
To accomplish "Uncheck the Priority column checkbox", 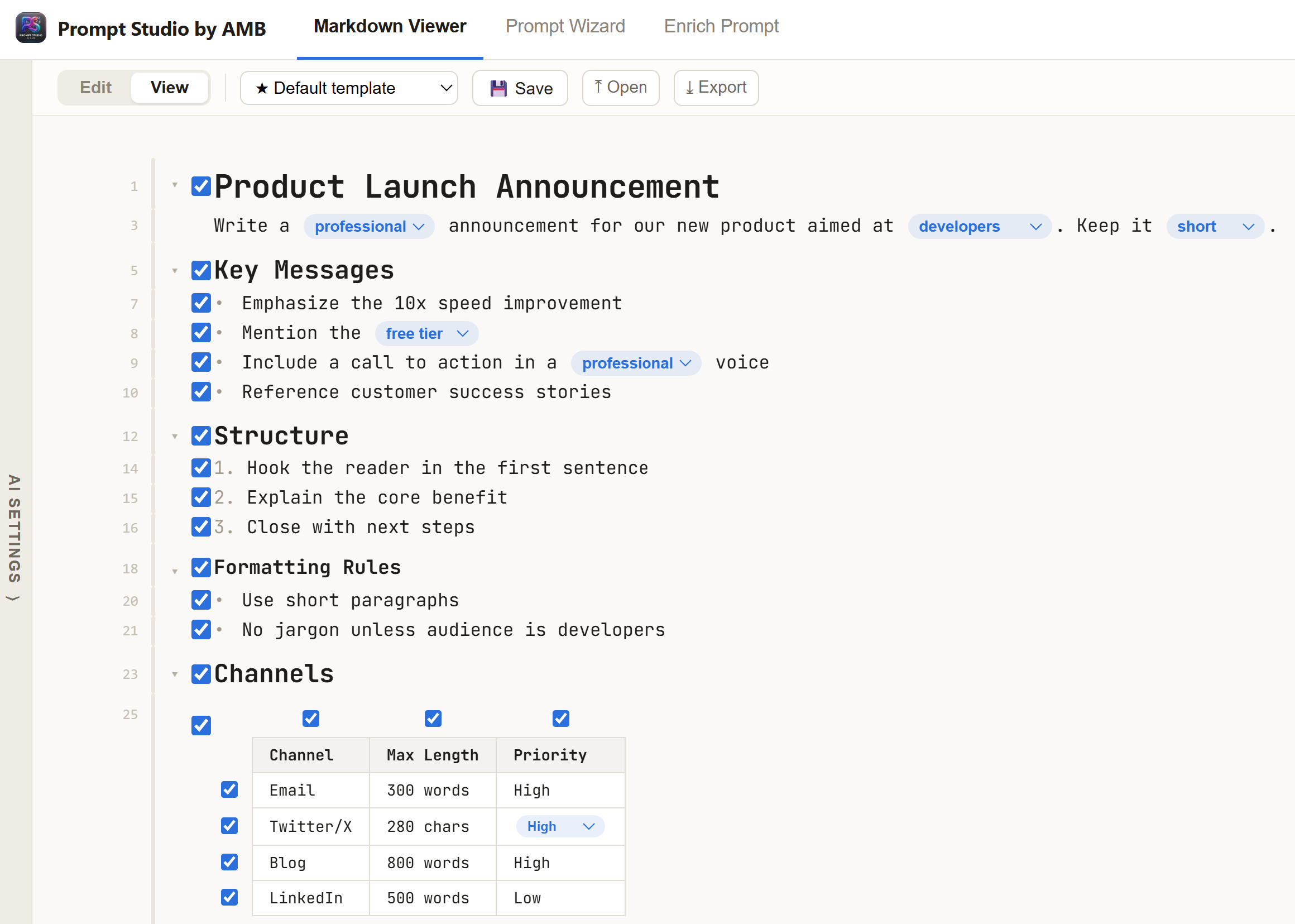I will pyautogui.click(x=561, y=719).
